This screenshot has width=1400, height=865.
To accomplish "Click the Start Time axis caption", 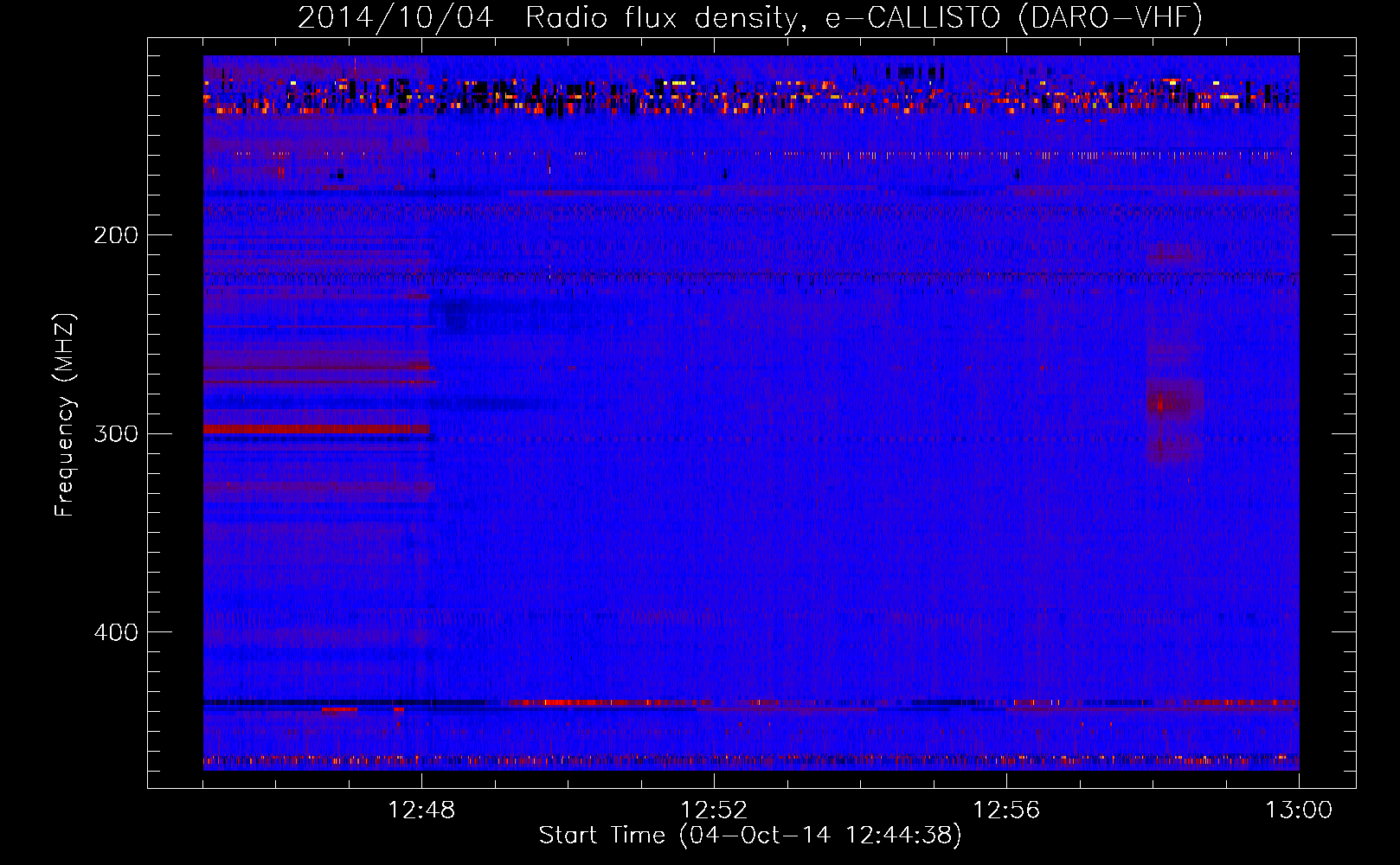I will point(750,836).
